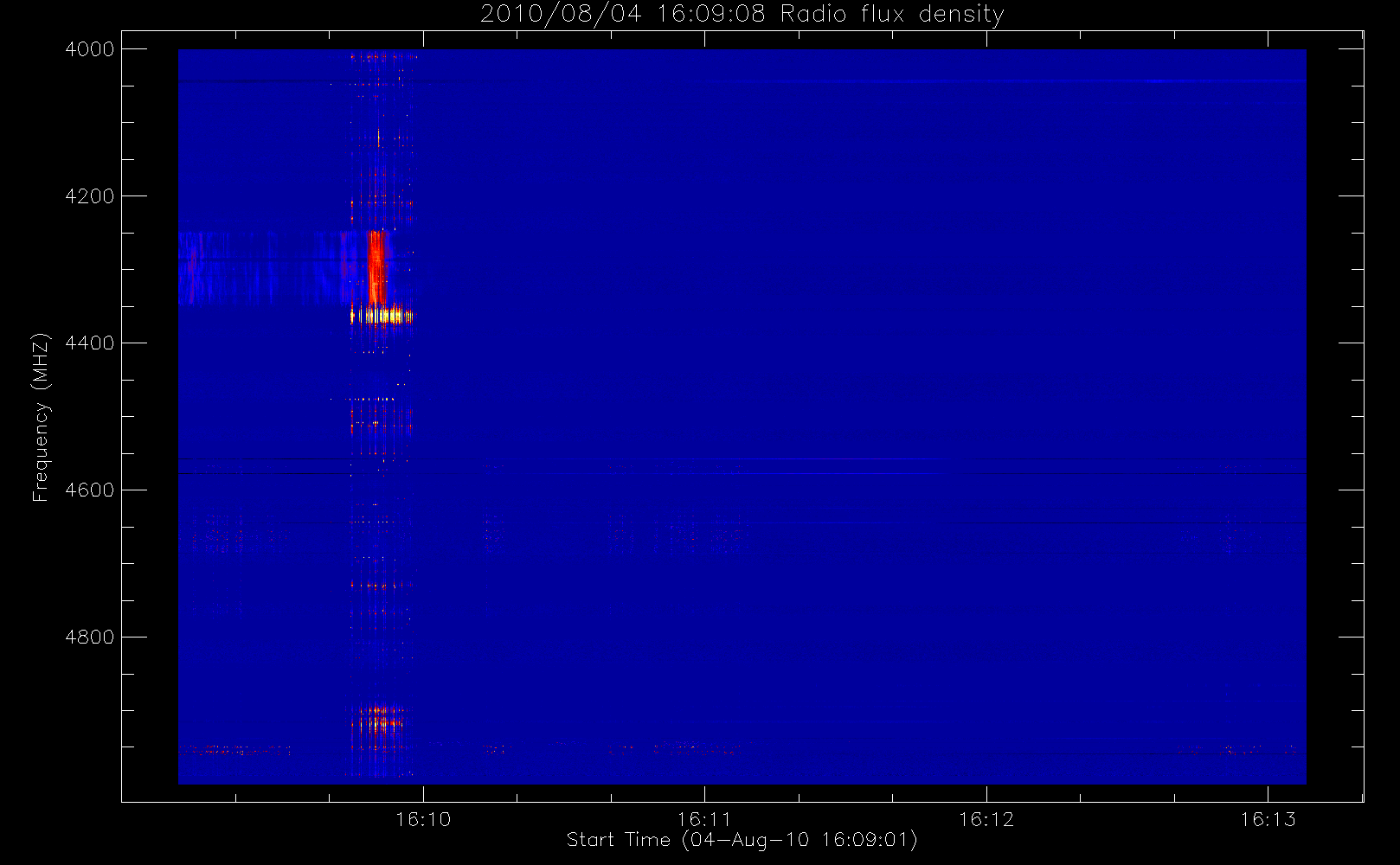This screenshot has width=1400, height=865.
Task: Click the 4400 frequency tick label
Action: click(x=90, y=343)
